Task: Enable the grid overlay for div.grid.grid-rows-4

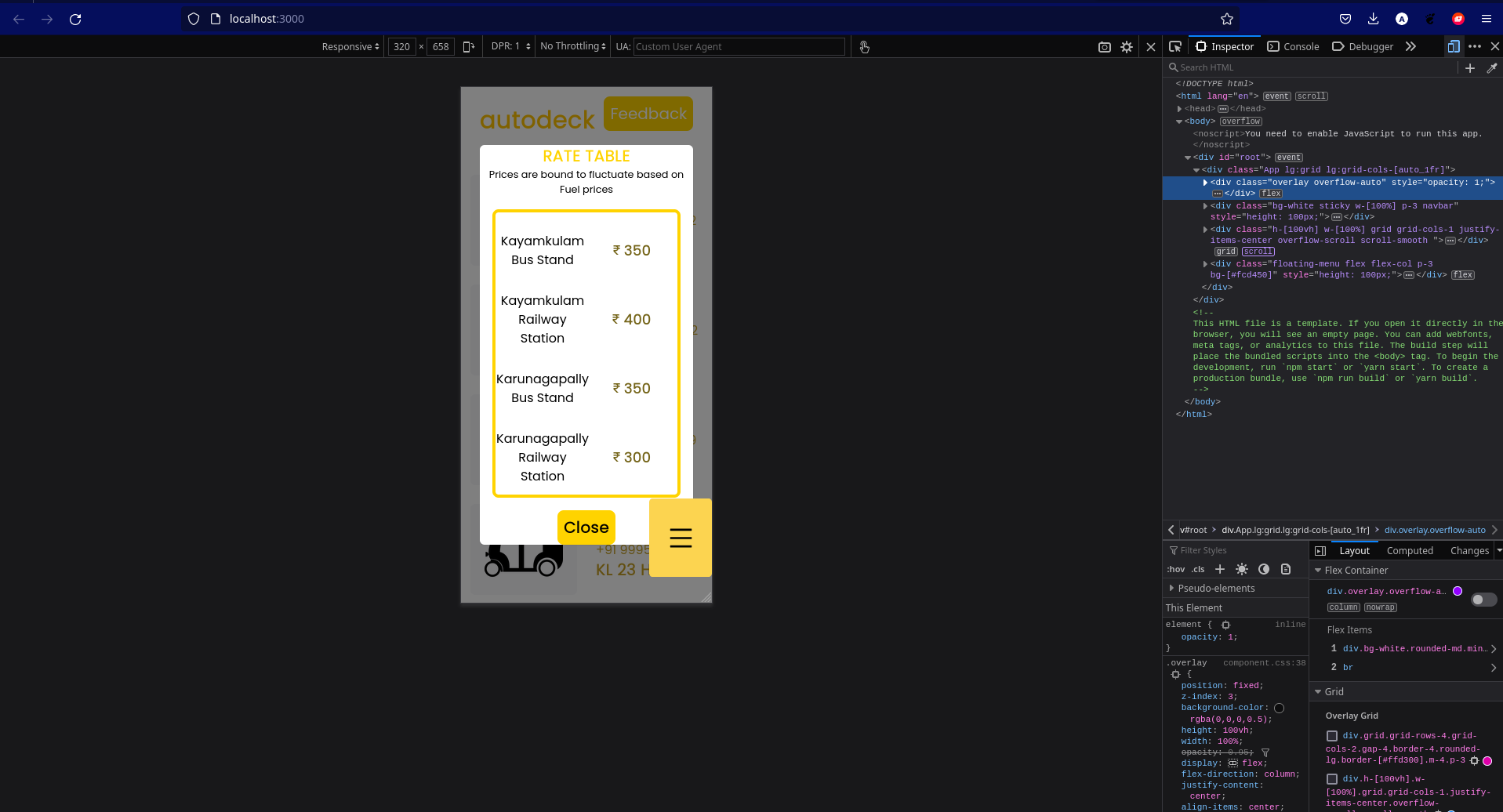Action: point(1332,735)
